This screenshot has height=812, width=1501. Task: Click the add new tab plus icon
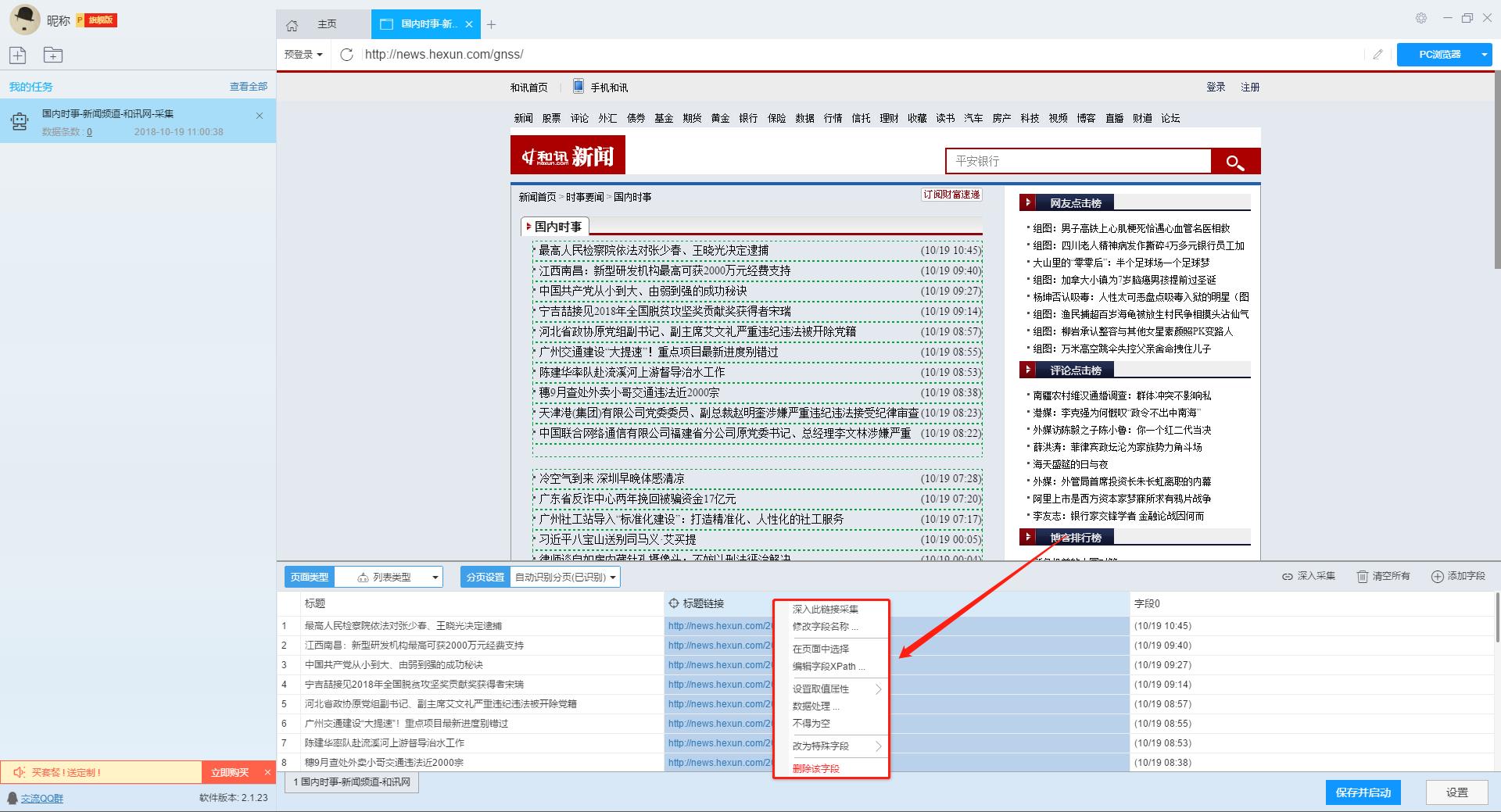click(491, 25)
